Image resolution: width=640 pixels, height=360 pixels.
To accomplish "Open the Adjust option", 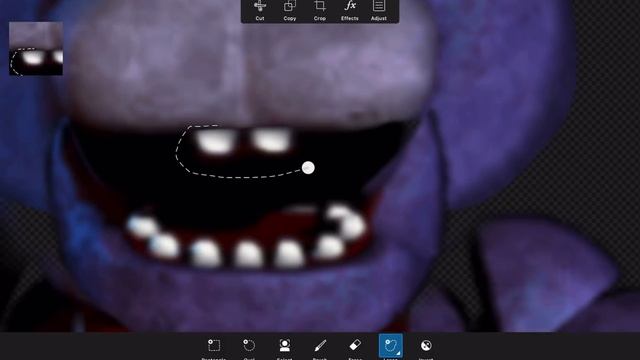I will click(379, 11).
